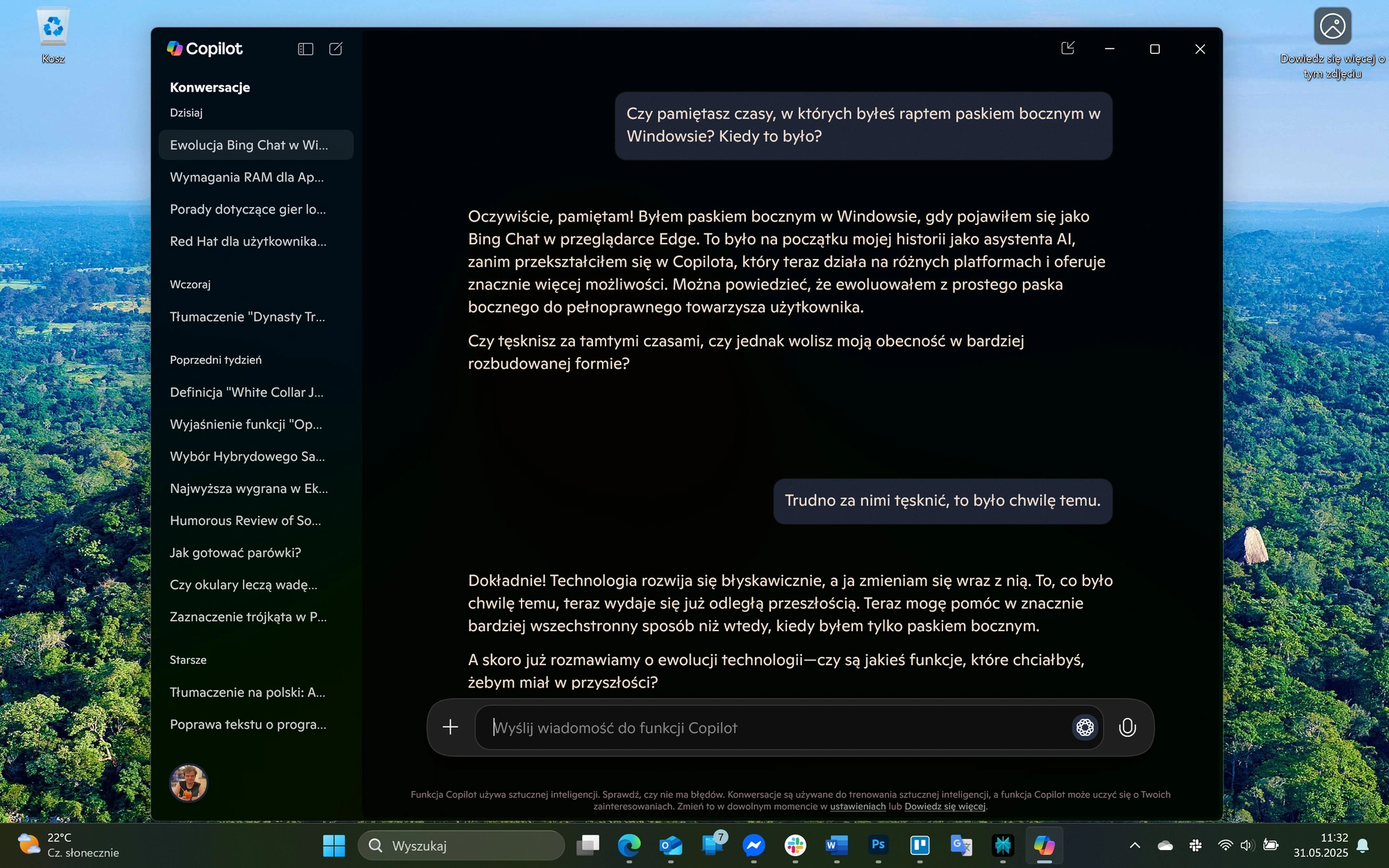Launch Microsoft Edge from taskbar

tap(629, 845)
